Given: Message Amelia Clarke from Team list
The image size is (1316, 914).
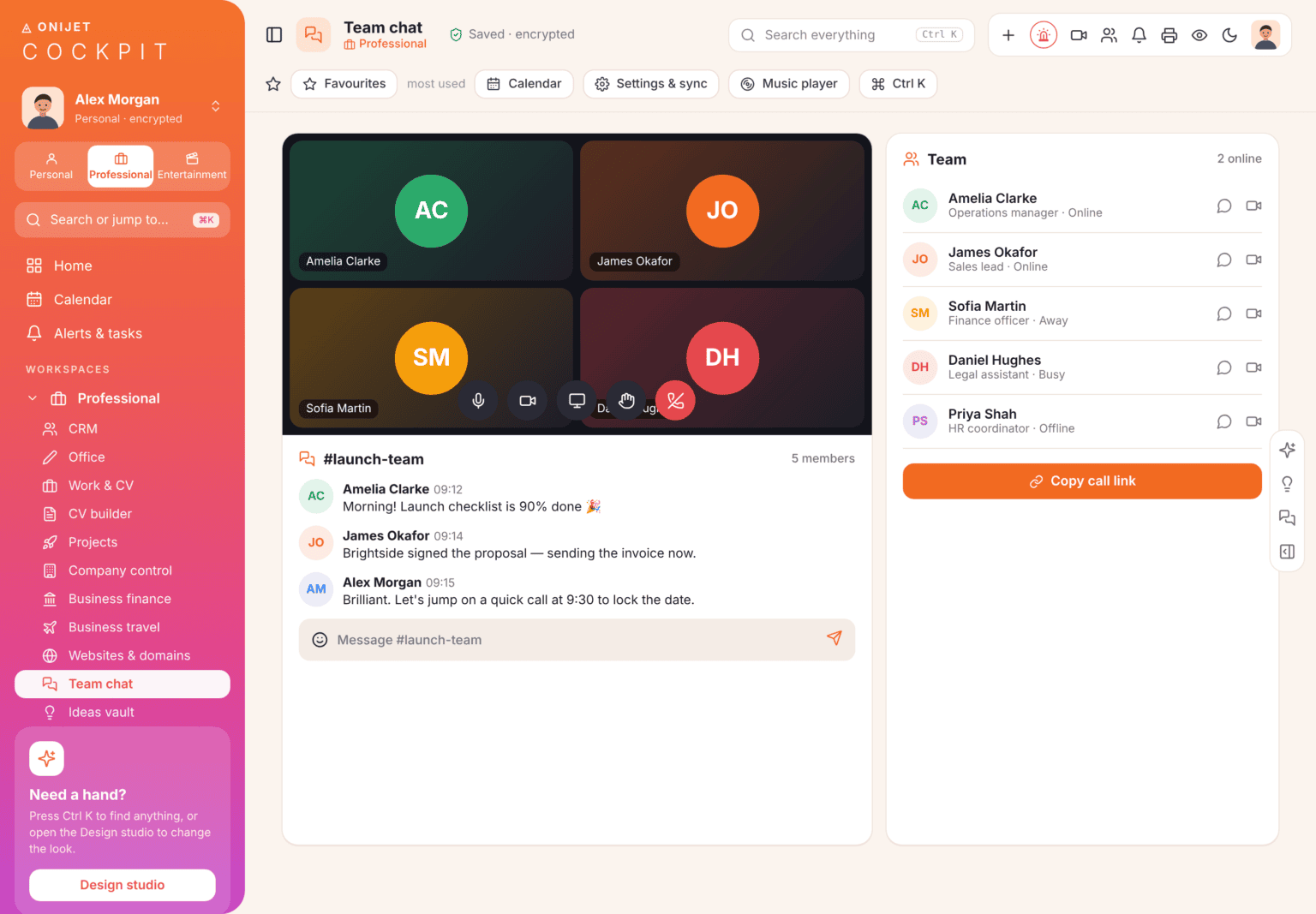Looking at the screenshot, I should tap(1223, 206).
